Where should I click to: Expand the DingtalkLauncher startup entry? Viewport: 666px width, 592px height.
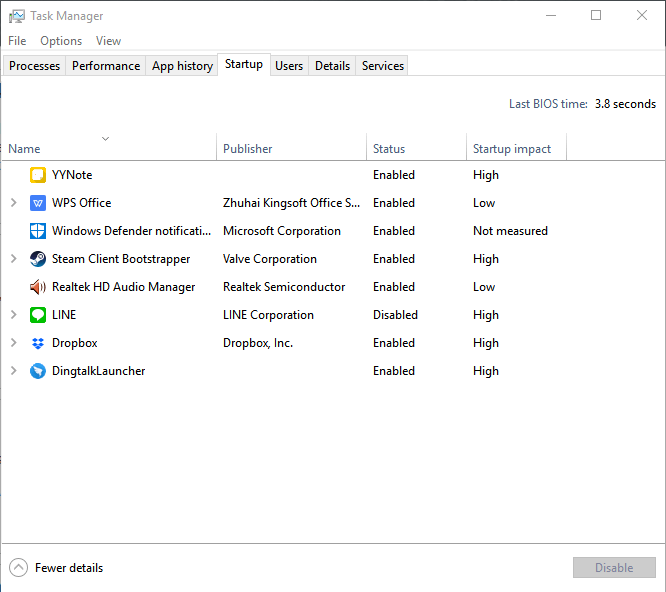[14, 371]
